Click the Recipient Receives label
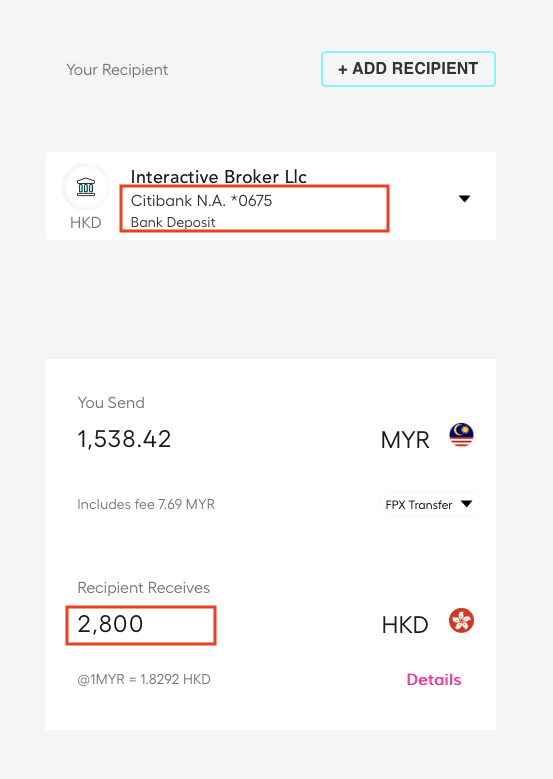The image size is (553, 779). click(144, 588)
